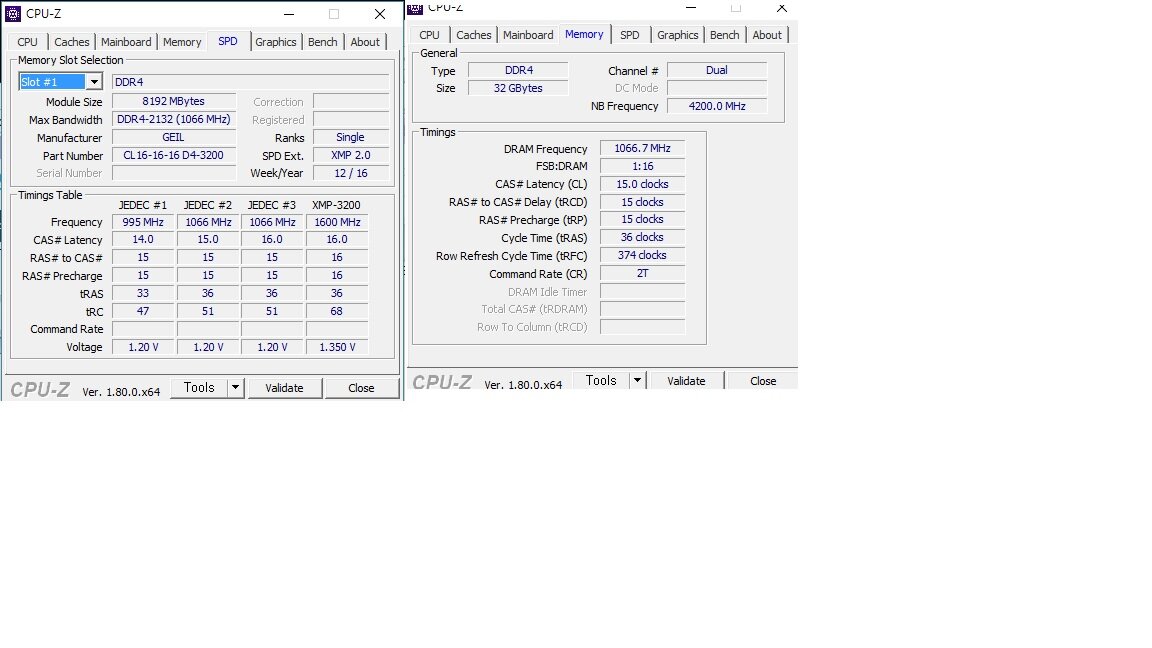This screenshot has width=1152, height=648.
Task: Expand Tools dropdown arrow in the SPD window
Action: (x=235, y=388)
